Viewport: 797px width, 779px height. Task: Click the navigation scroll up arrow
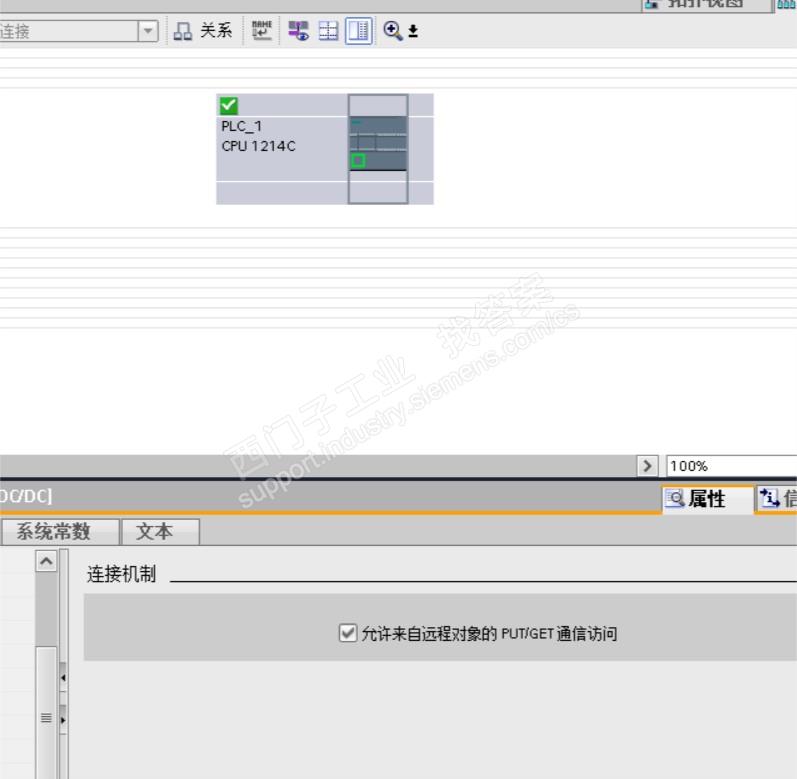(x=46, y=561)
